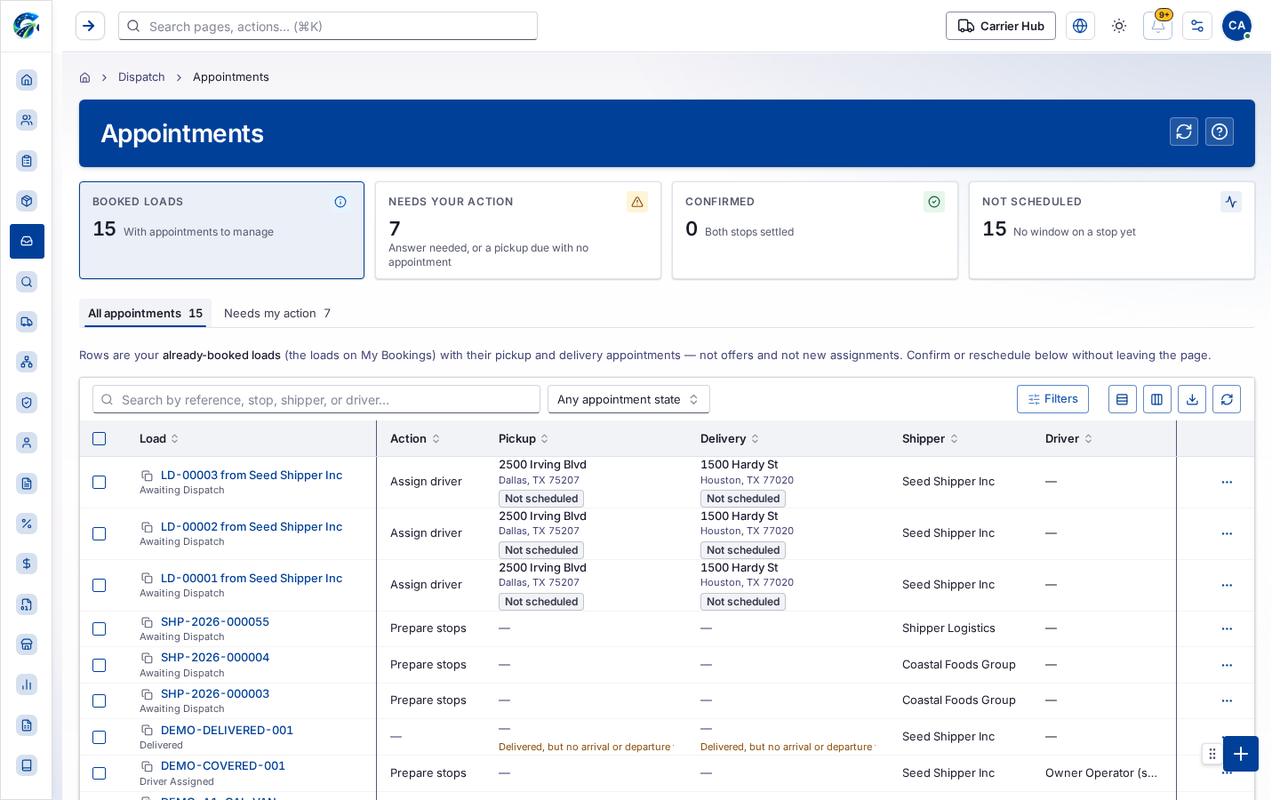Sort by the Delivery column header
This screenshot has width=1280, height=800.
[x=729, y=439]
